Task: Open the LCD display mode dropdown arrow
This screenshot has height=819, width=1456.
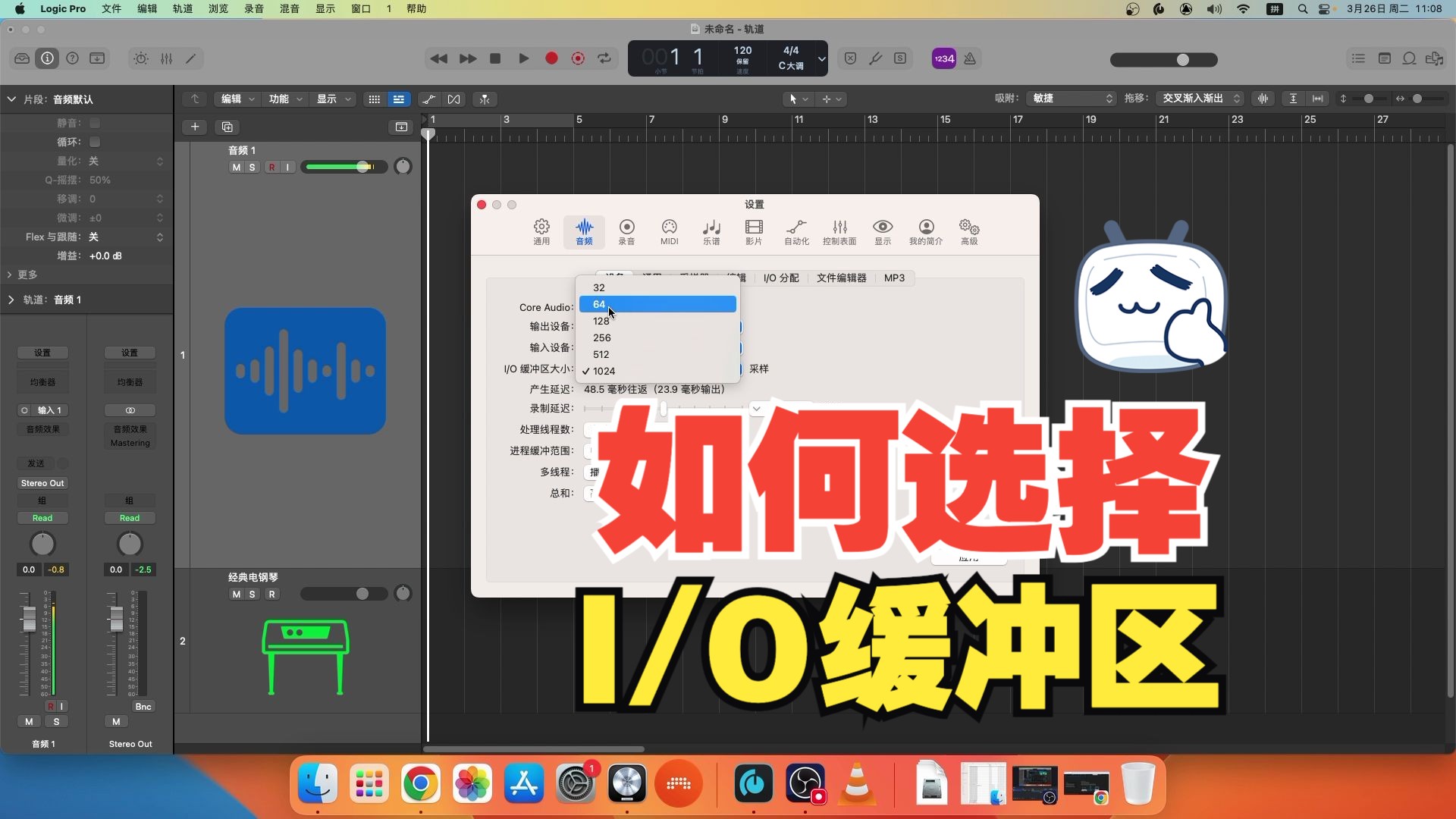Action: pyautogui.click(x=821, y=58)
